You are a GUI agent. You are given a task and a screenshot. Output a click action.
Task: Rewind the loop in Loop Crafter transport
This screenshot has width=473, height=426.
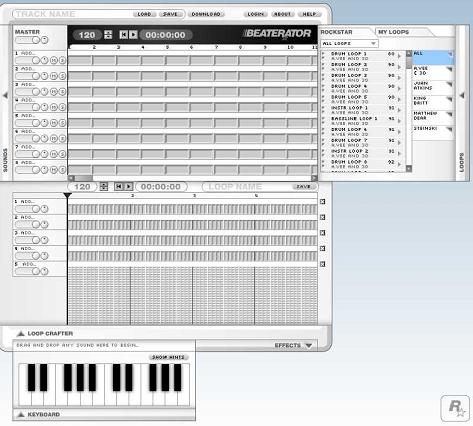coord(118,187)
